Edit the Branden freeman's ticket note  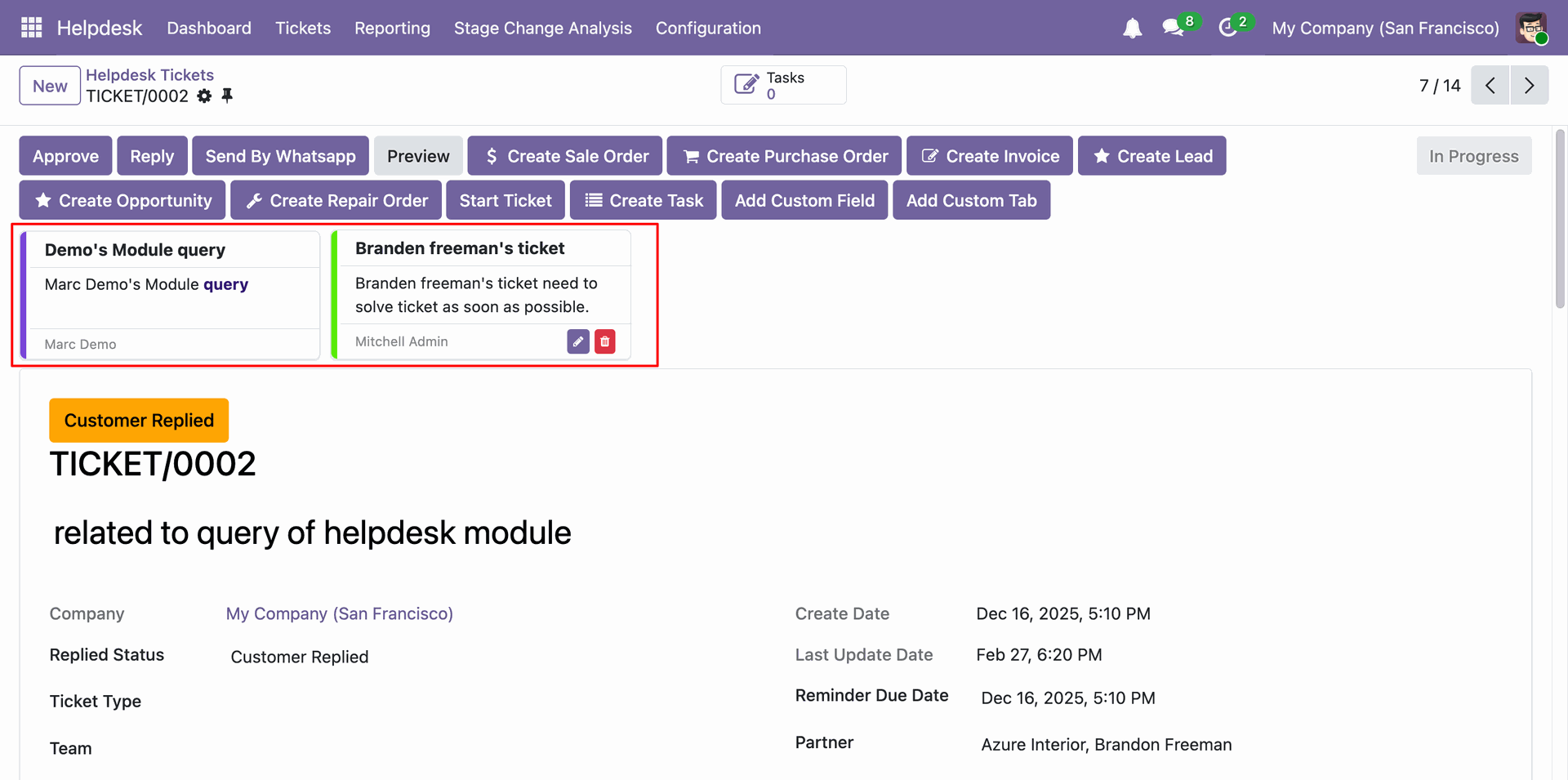578,341
